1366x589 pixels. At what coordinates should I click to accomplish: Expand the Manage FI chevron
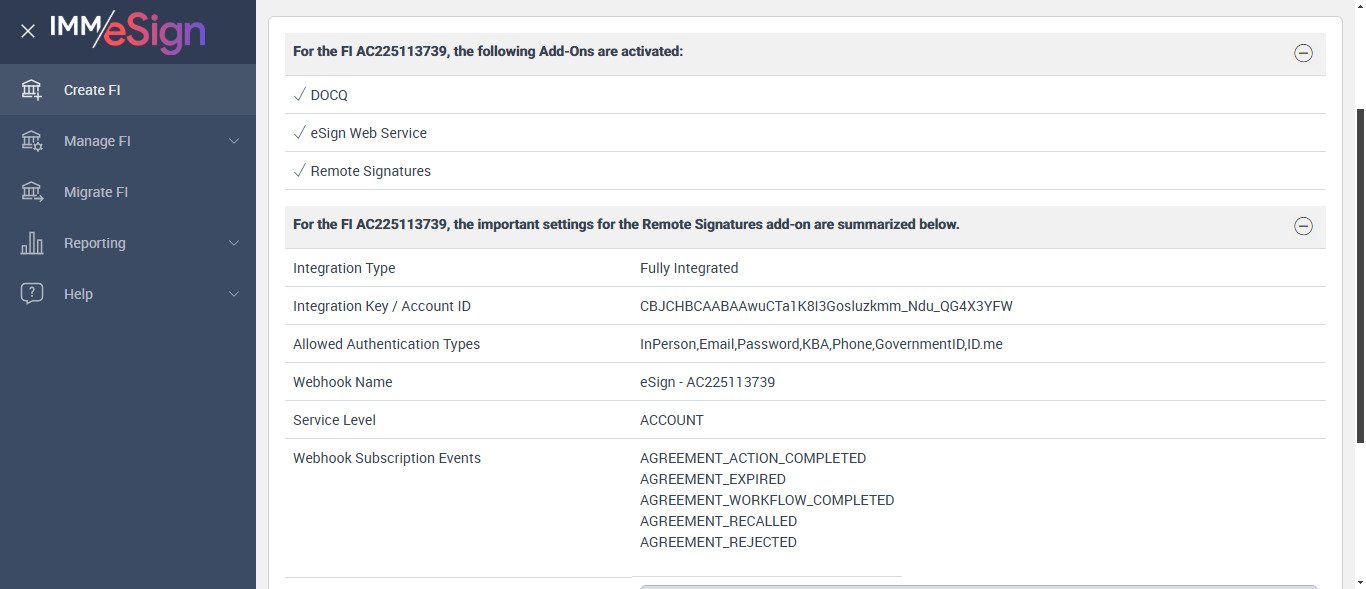point(234,141)
